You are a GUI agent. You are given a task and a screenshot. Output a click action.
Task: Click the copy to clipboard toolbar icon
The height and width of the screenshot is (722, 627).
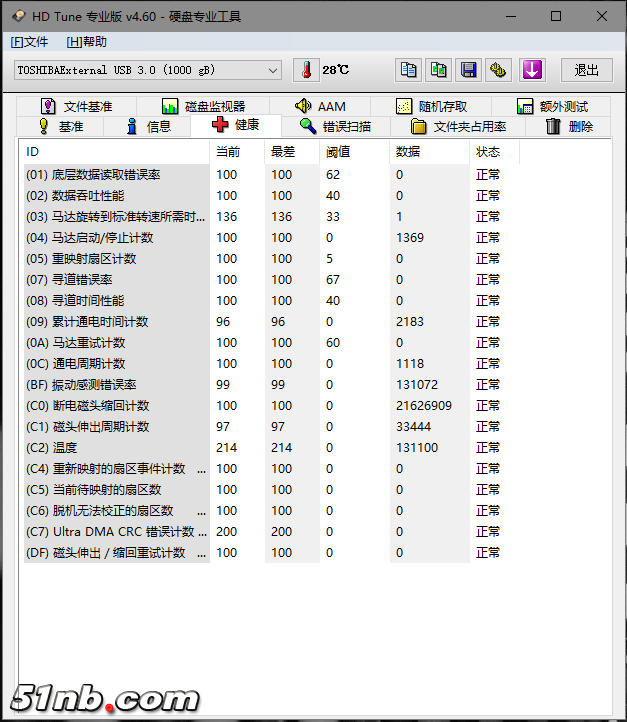pos(408,70)
